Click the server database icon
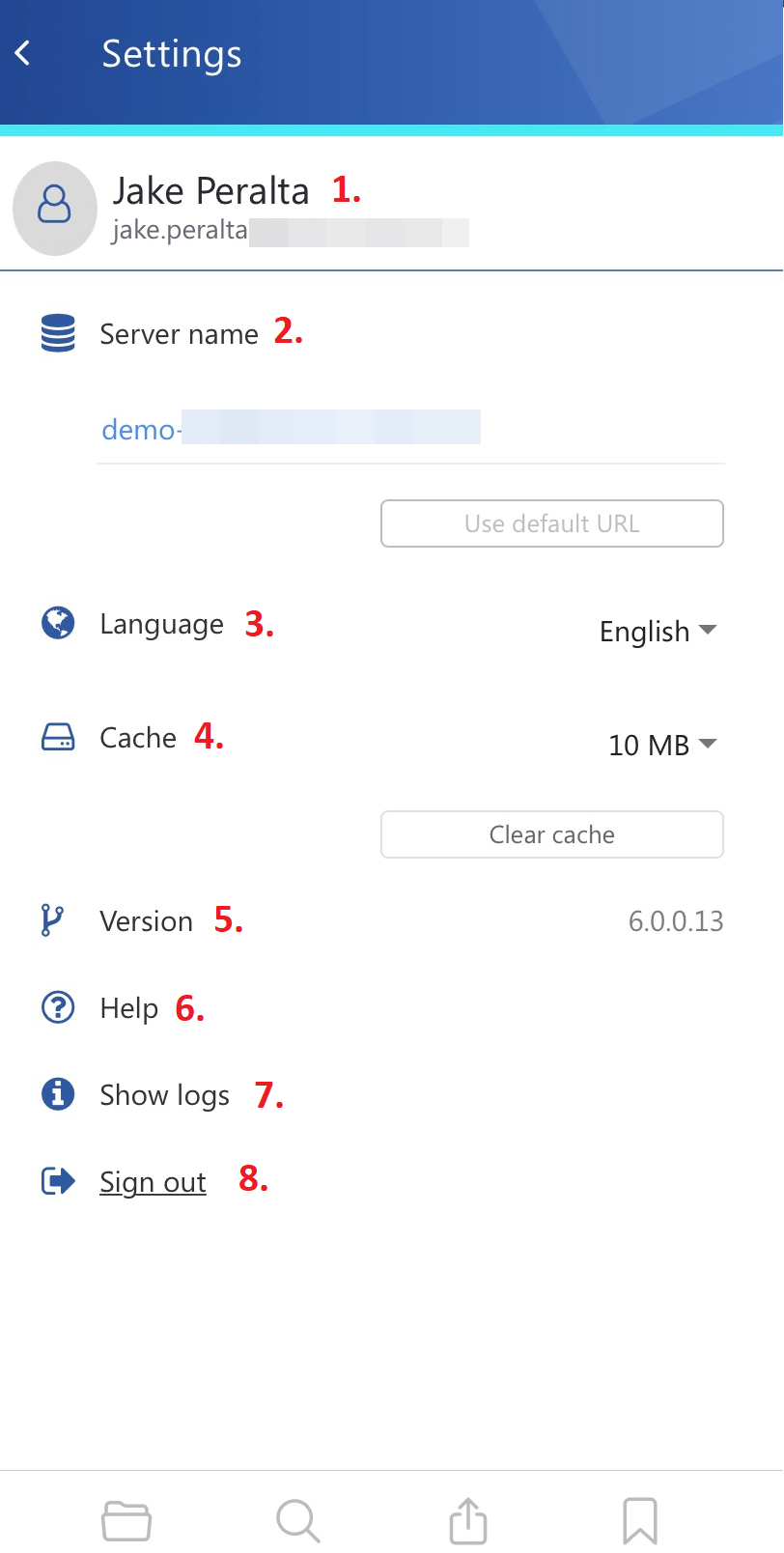The height and width of the screenshot is (1553, 784). tap(58, 333)
